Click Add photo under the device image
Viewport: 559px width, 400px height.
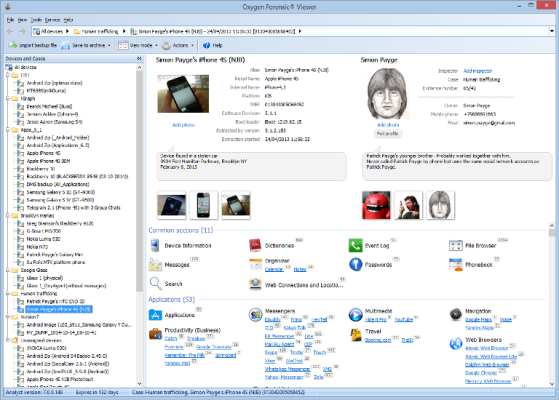point(183,125)
